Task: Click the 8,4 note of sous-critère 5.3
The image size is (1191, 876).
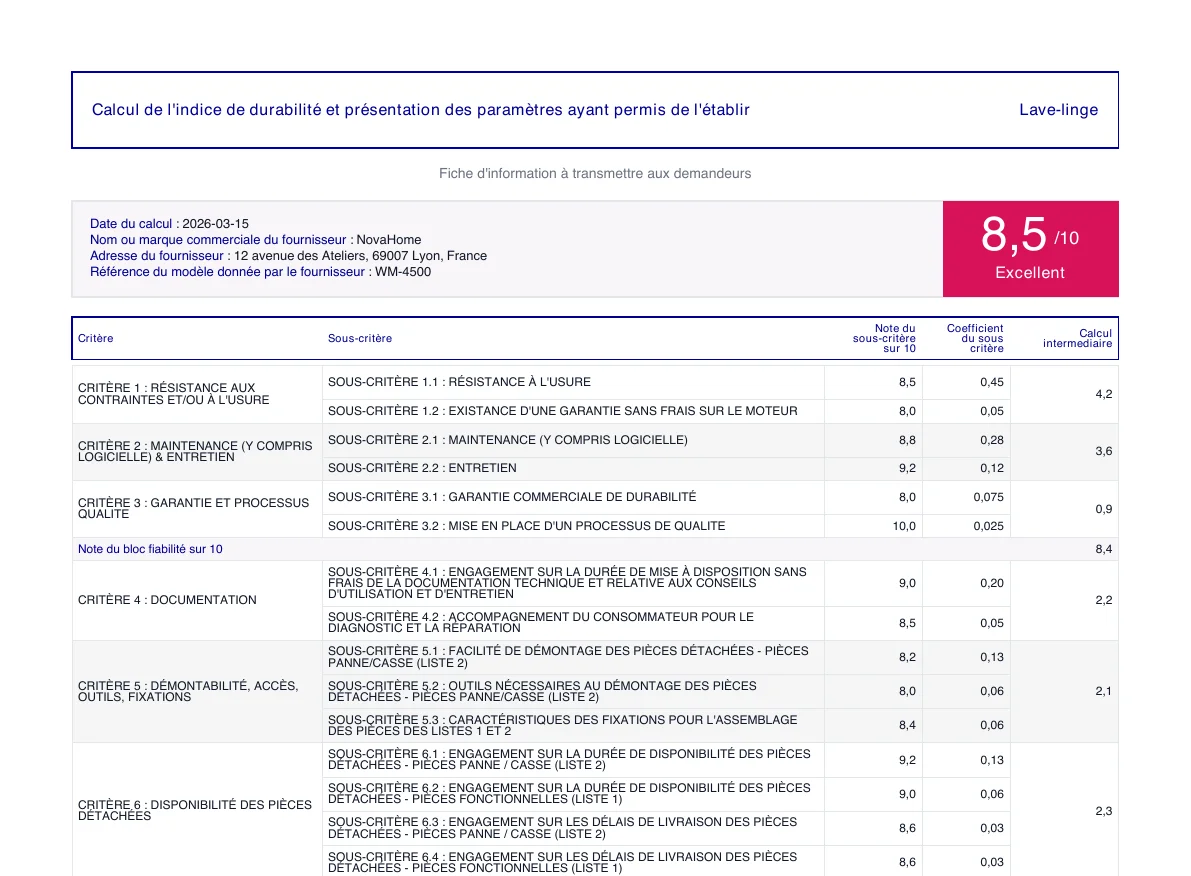Action: click(x=907, y=725)
